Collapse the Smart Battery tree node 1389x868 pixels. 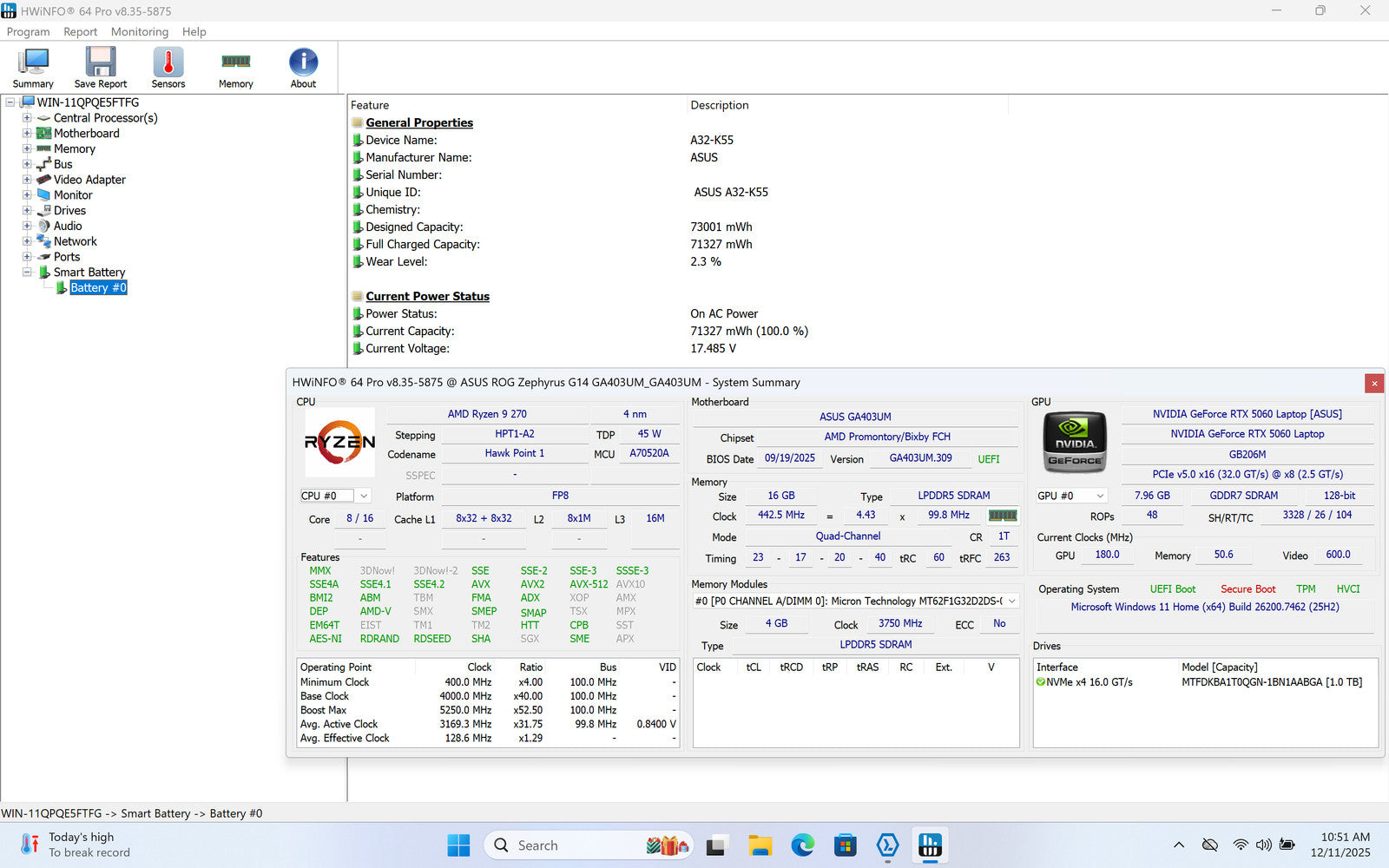point(27,273)
